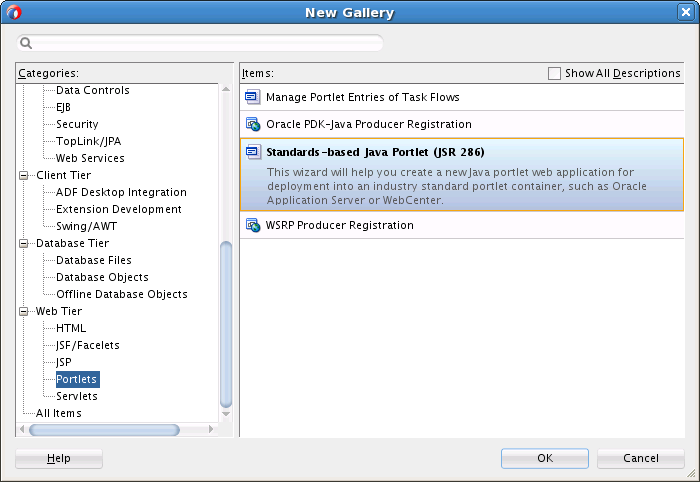Close the New Gallery dialog
The height and width of the screenshot is (482, 700).
pos(685,13)
